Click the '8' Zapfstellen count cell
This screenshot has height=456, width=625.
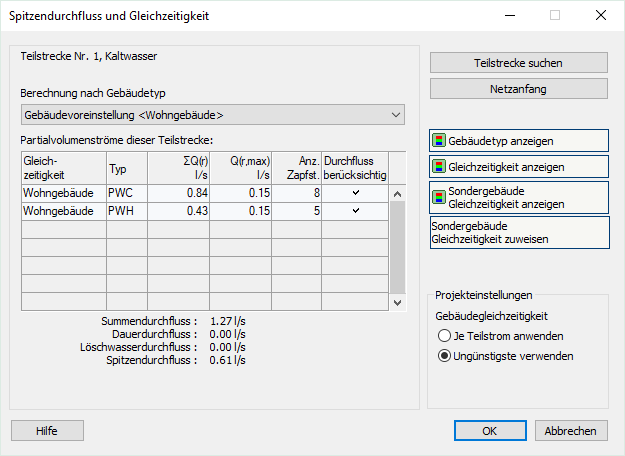point(296,193)
